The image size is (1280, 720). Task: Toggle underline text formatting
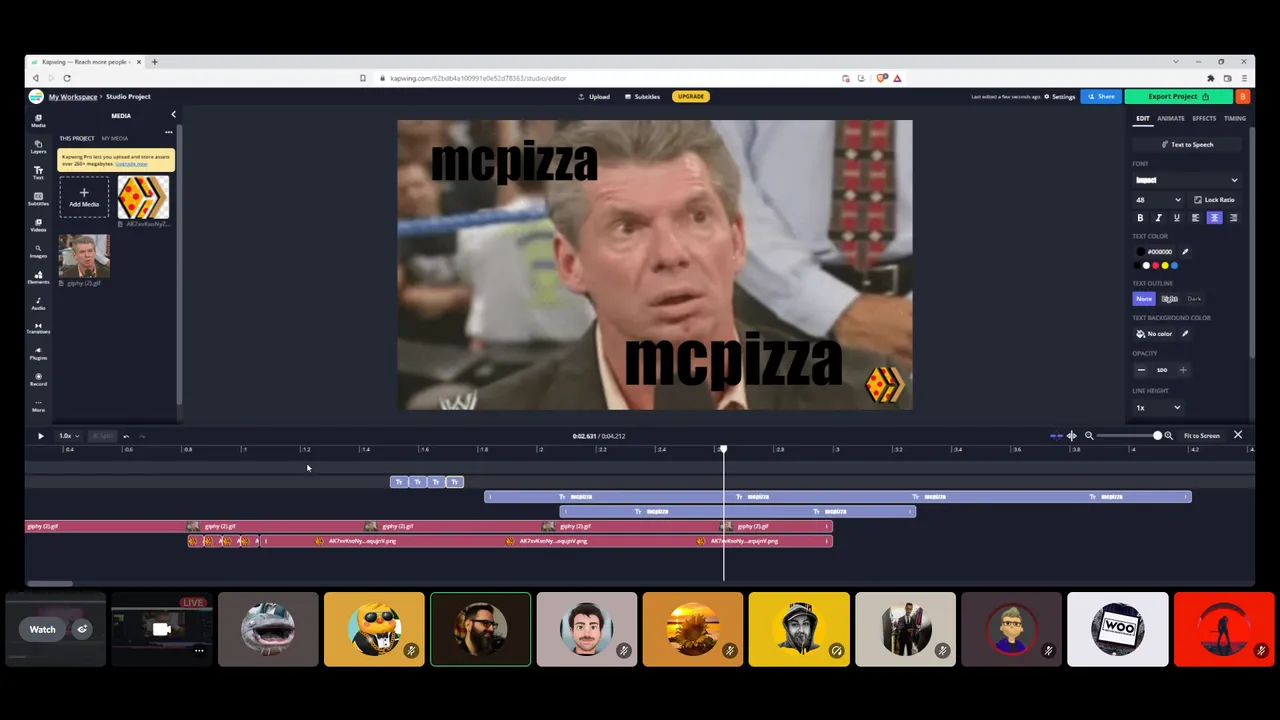(x=1176, y=218)
